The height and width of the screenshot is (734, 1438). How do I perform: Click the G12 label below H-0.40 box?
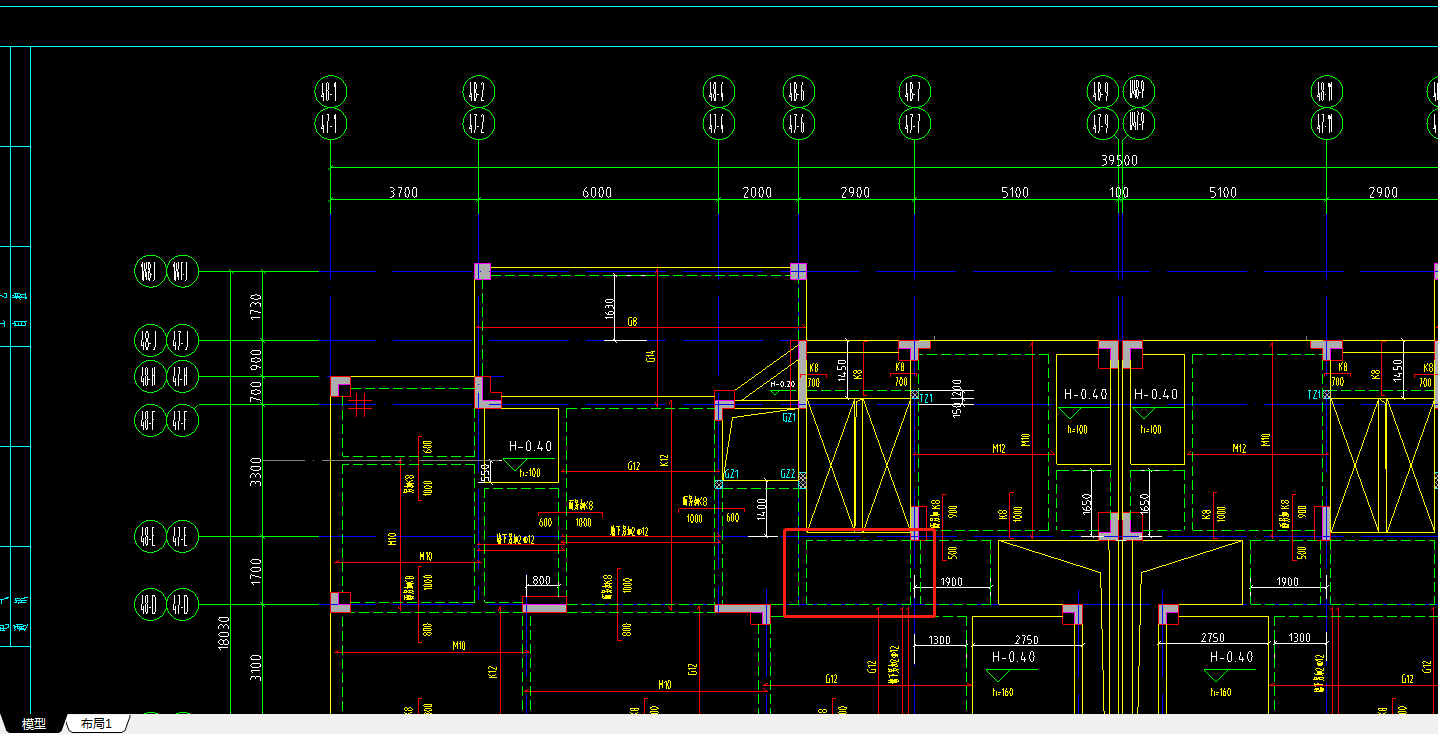[x=633, y=466]
